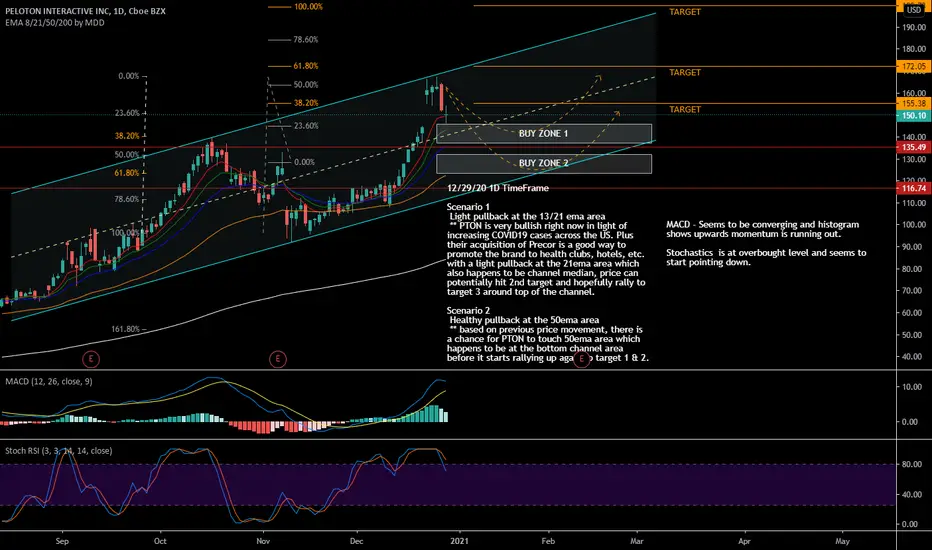The image size is (932, 550).
Task: Select the 12/29/20 1D TimeFrame note
Action: click(498, 188)
